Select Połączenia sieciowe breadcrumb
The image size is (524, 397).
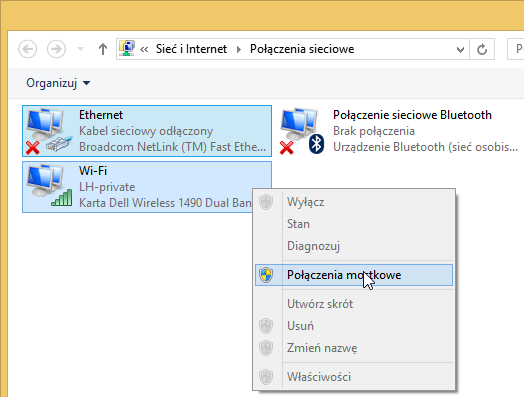pyautogui.click(x=302, y=49)
